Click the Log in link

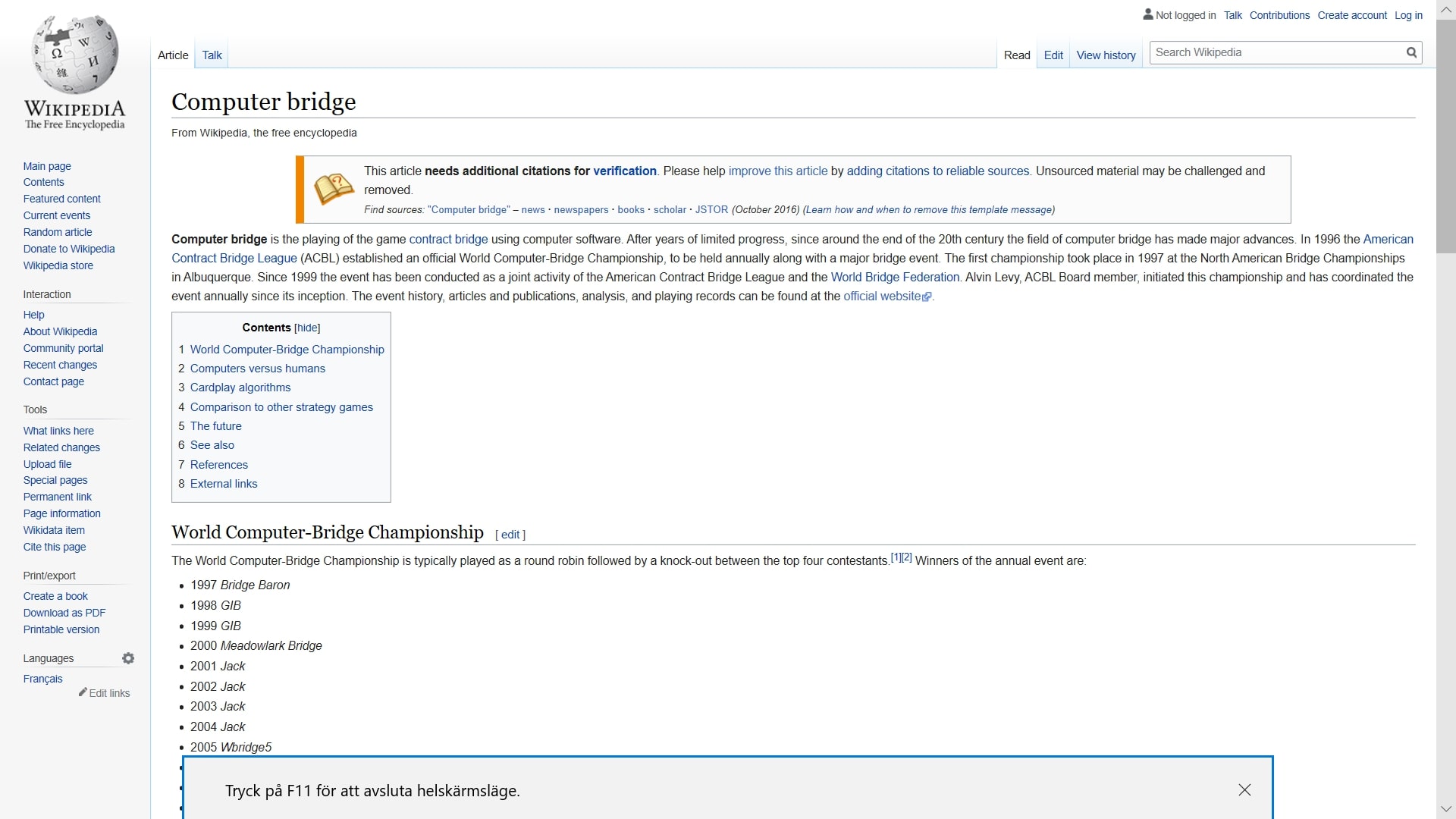click(1408, 15)
